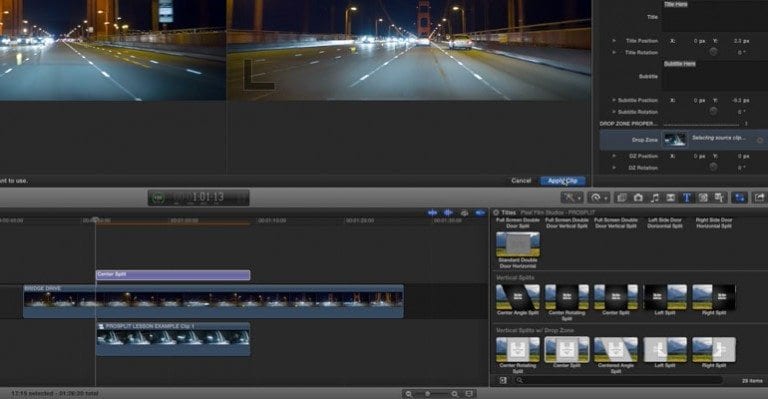
Task: Click the background tasks percentage indicator
Action: (x=158, y=198)
